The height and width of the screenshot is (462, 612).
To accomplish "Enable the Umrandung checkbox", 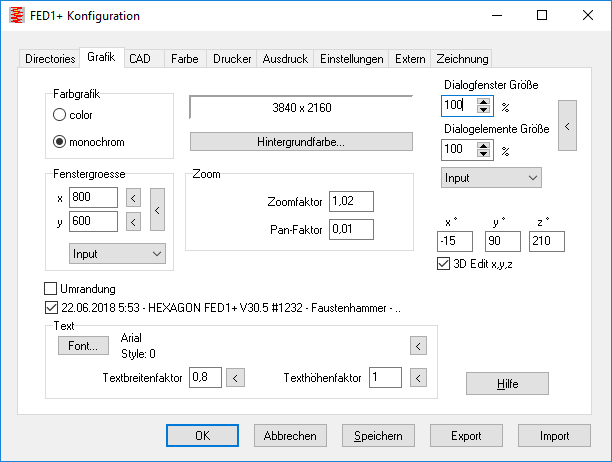I will click(x=52, y=290).
